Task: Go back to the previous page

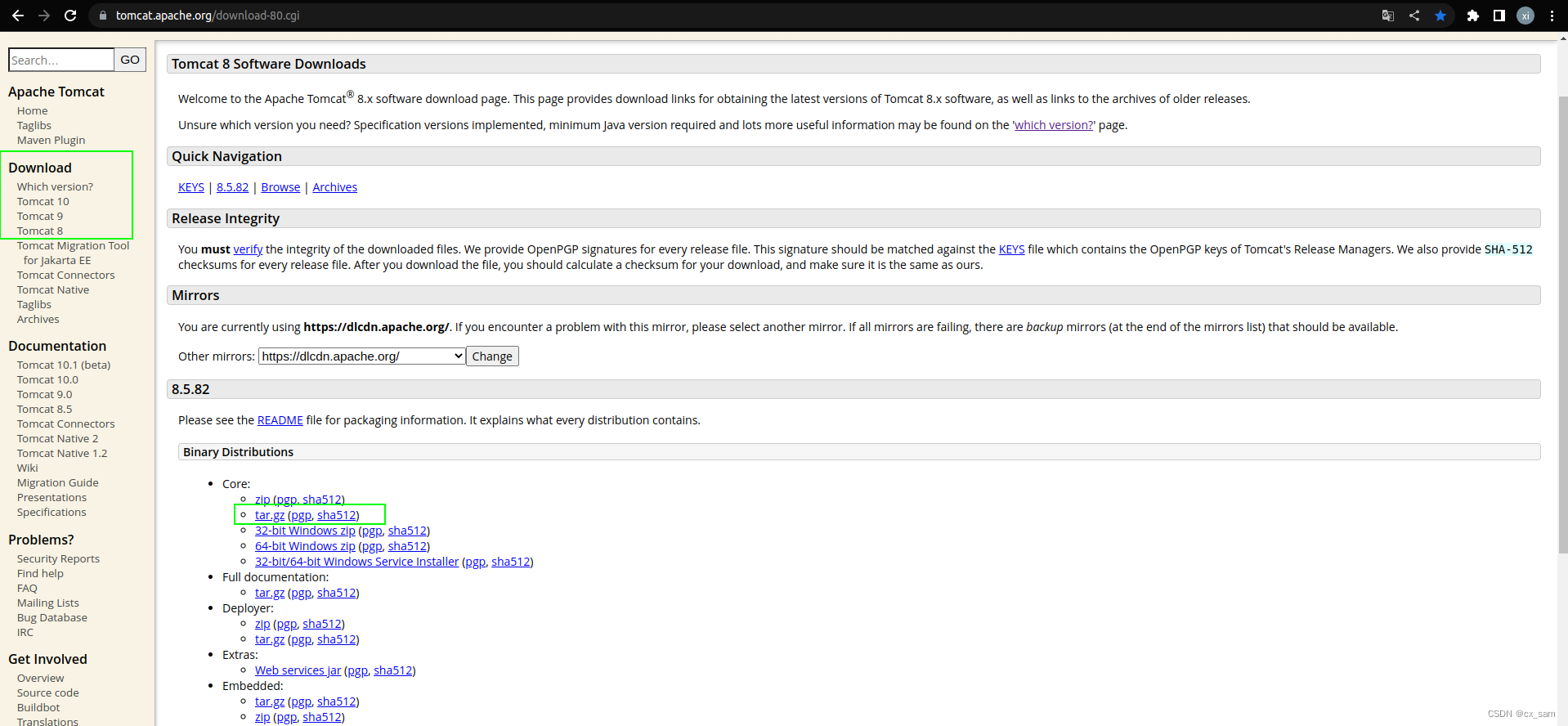Action: click(18, 16)
